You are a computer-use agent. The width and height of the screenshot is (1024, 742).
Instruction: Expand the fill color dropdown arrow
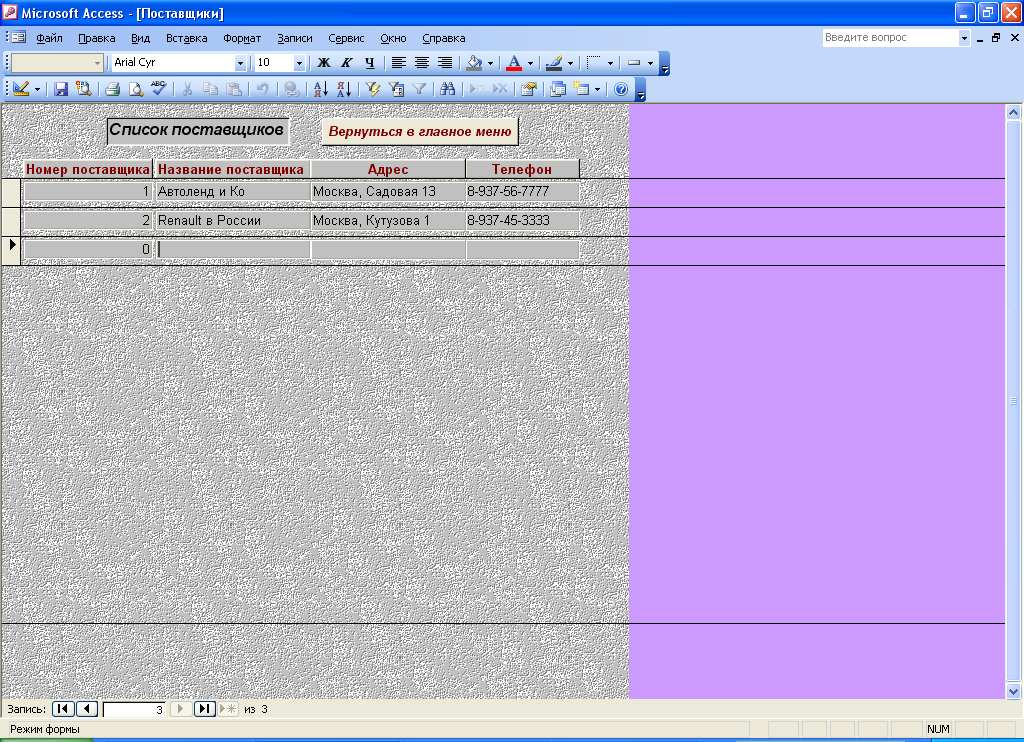pos(490,63)
